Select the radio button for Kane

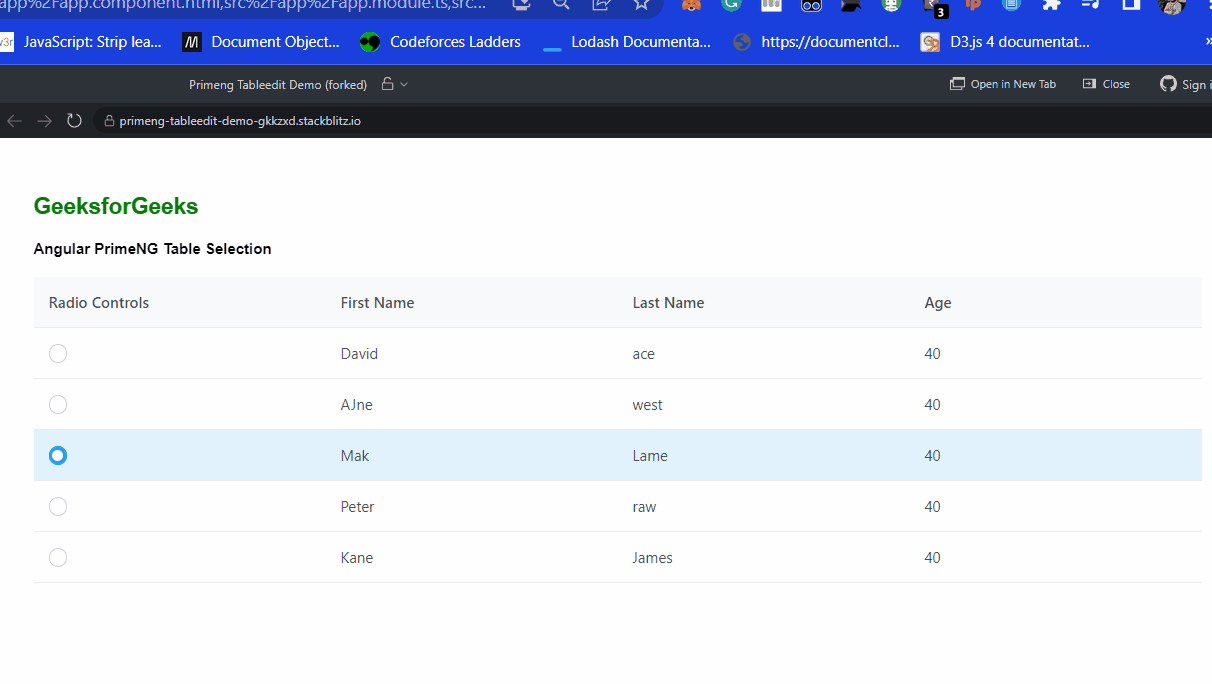tap(58, 557)
